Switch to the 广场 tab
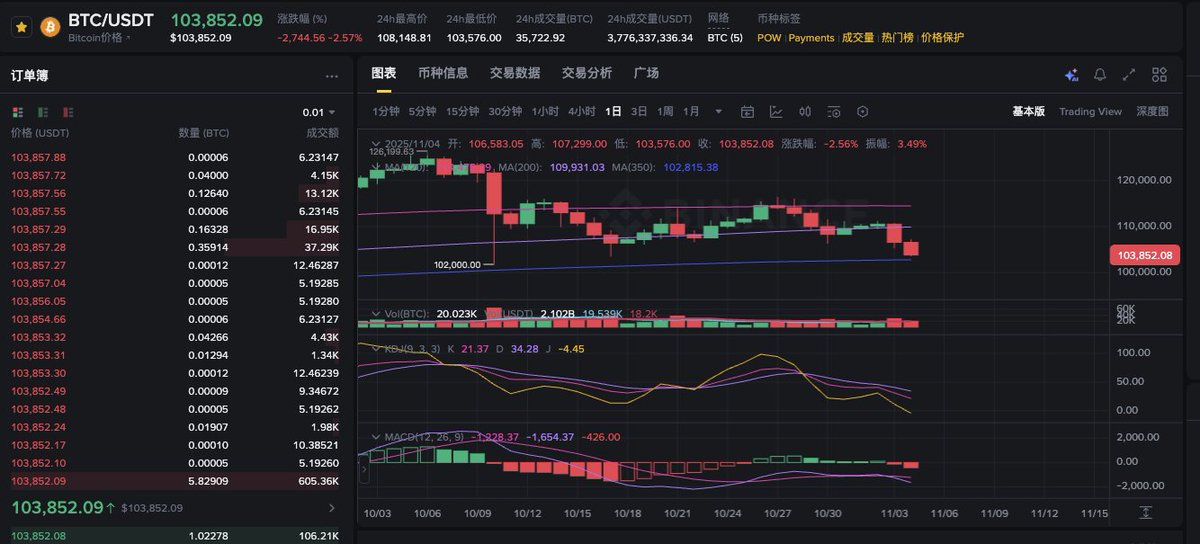This screenshot has width=1200, height=544. coord(646,73)
